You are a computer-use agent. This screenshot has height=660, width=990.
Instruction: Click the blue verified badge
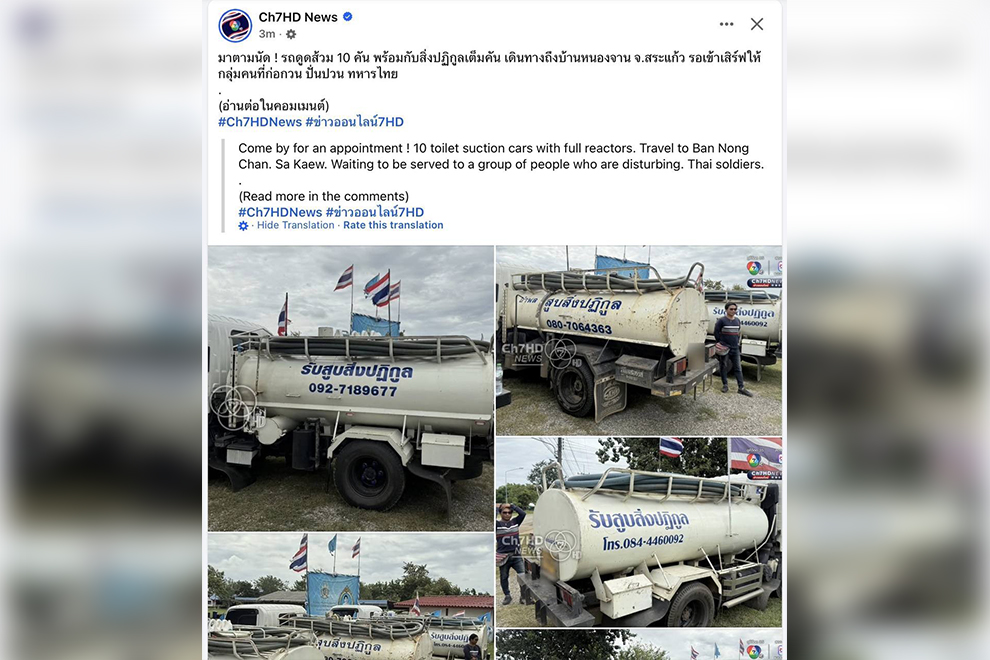[x=347, y=17]
